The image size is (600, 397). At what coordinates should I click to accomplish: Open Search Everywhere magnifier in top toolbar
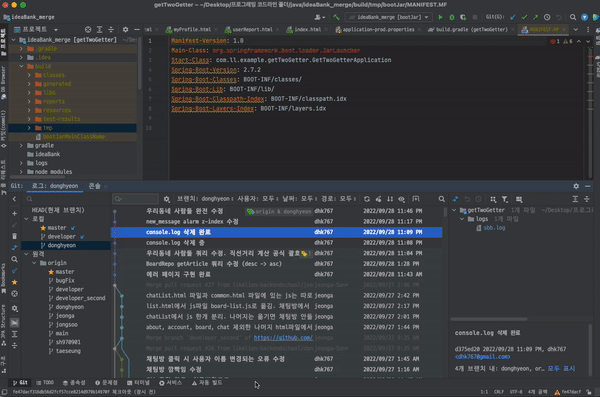[573, 17]
